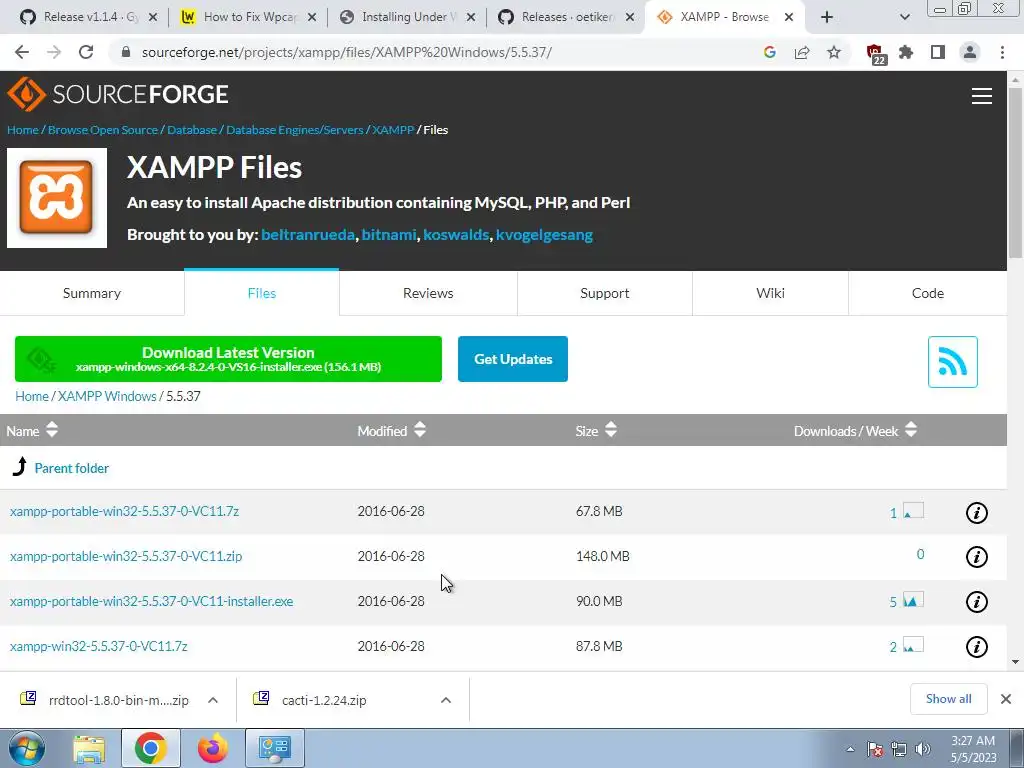The image size is (1024, 768).
Task: Open the Reviews tab
Action: [428, 293]
